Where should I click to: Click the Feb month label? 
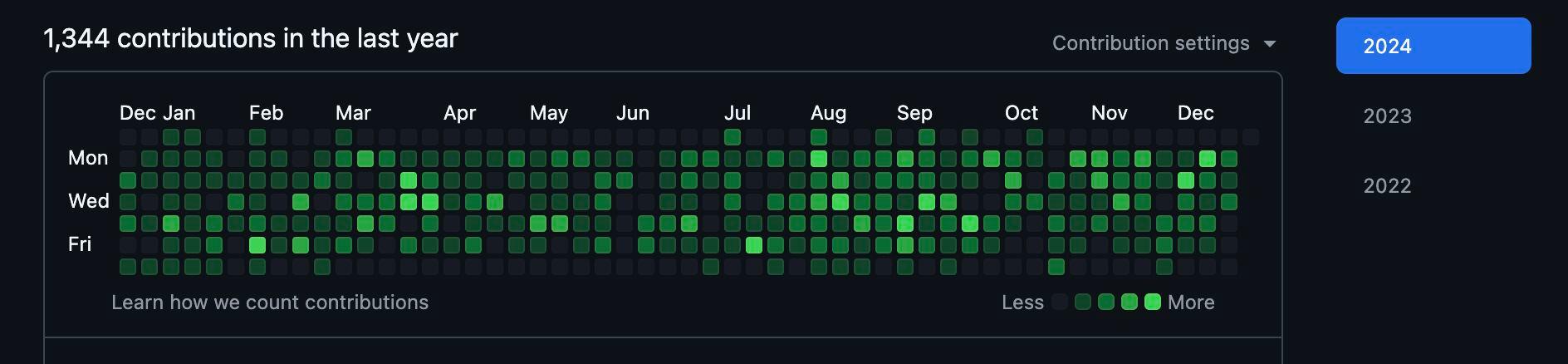click(x=266, y=113)
